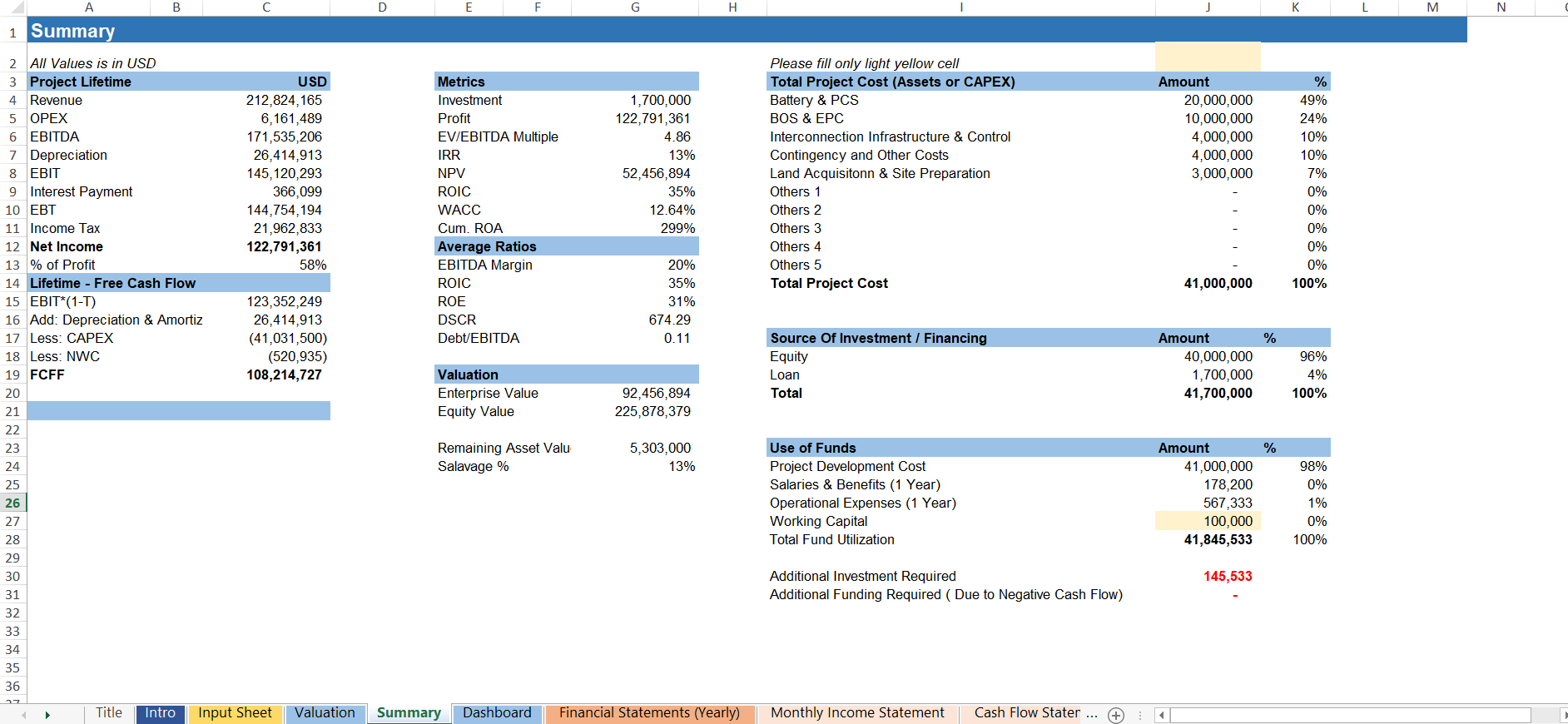Select the WACC value 12.64%

672,210
